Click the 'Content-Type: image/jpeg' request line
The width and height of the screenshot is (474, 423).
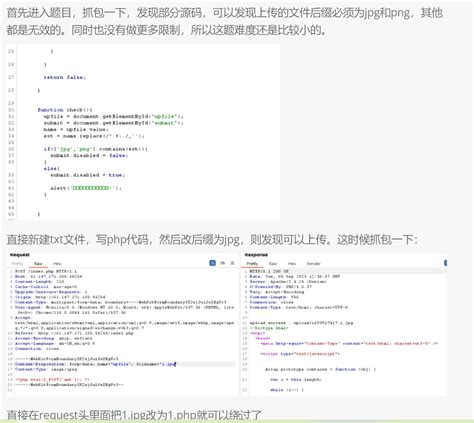[x=46, y=369]
